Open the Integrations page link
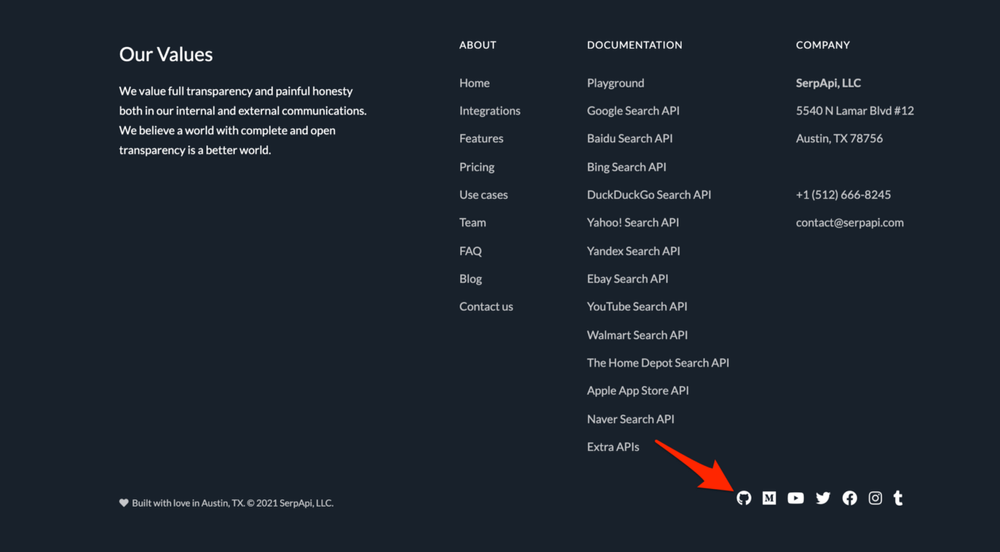Viewport: 1000px width, 552px height. [489, 111]
